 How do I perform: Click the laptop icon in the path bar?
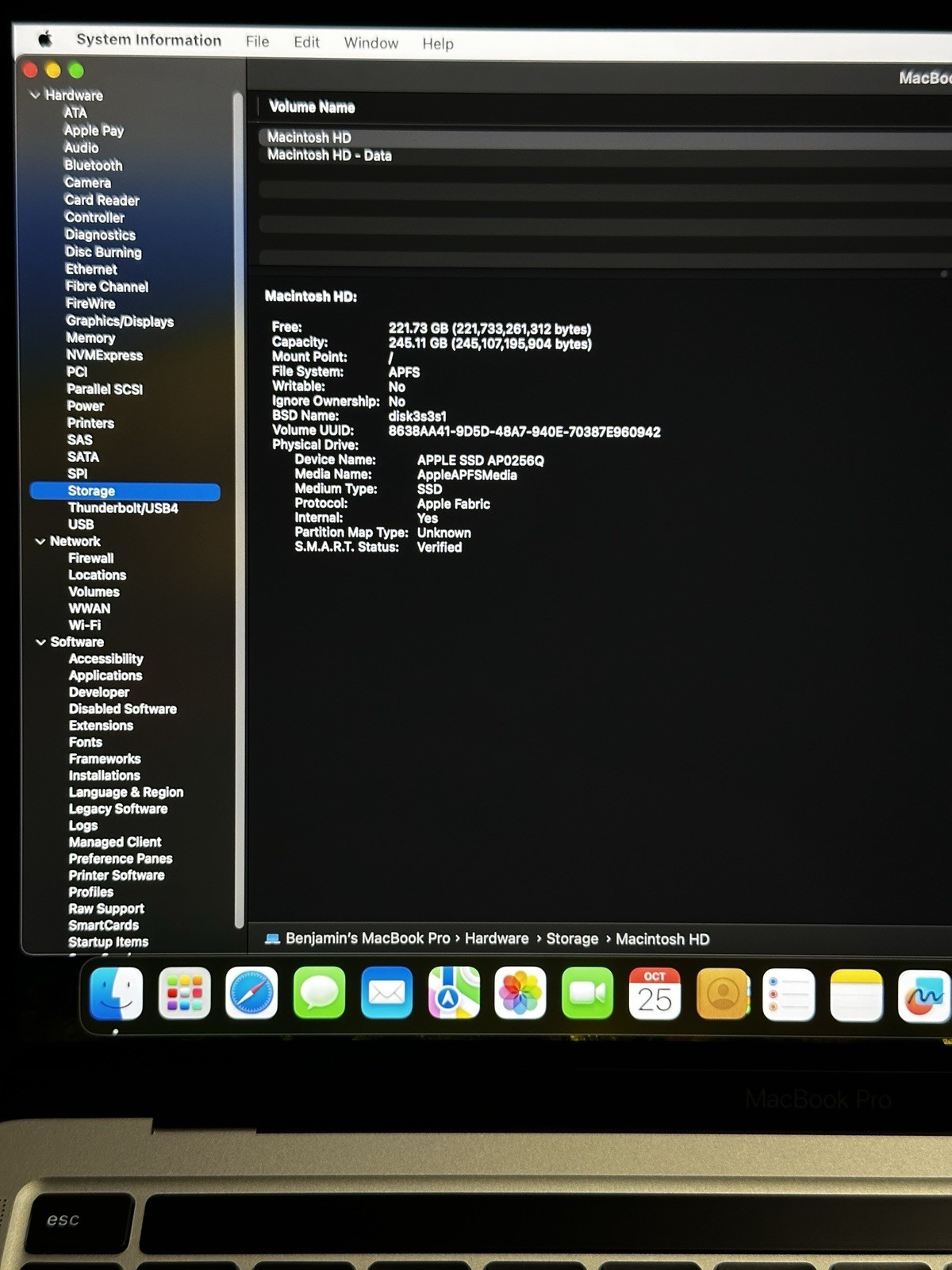point(272,938)
